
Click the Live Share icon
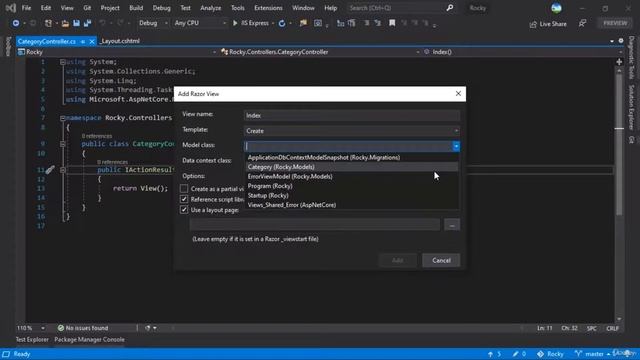[533, 24]
